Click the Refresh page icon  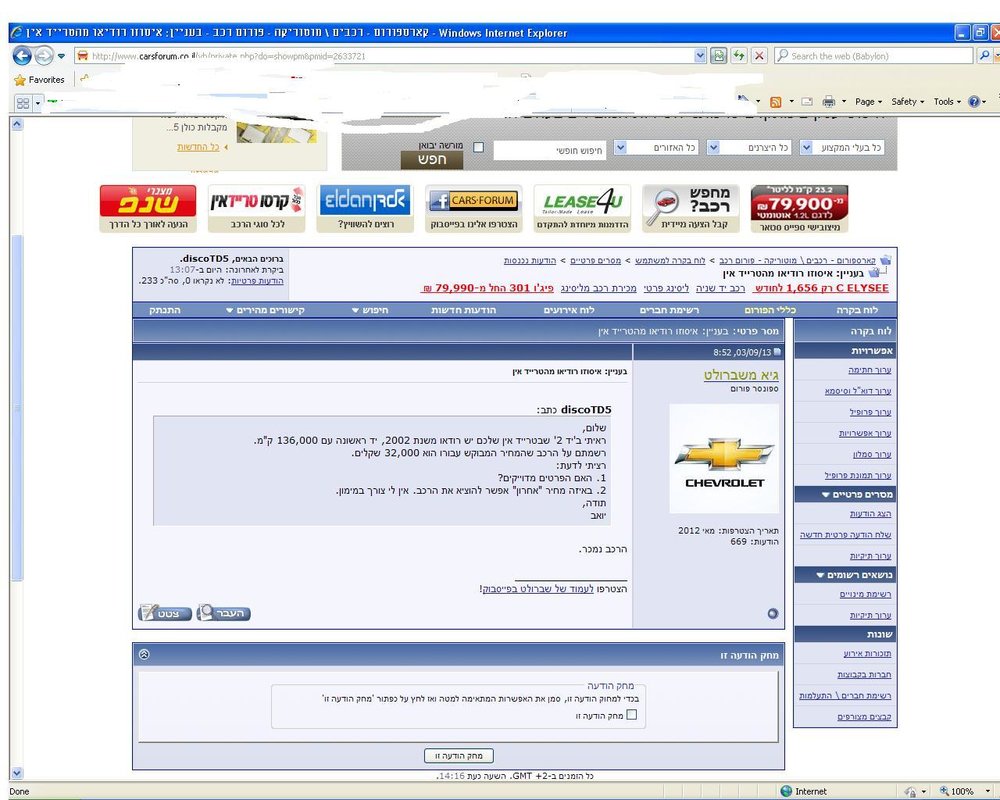point(739,56)
